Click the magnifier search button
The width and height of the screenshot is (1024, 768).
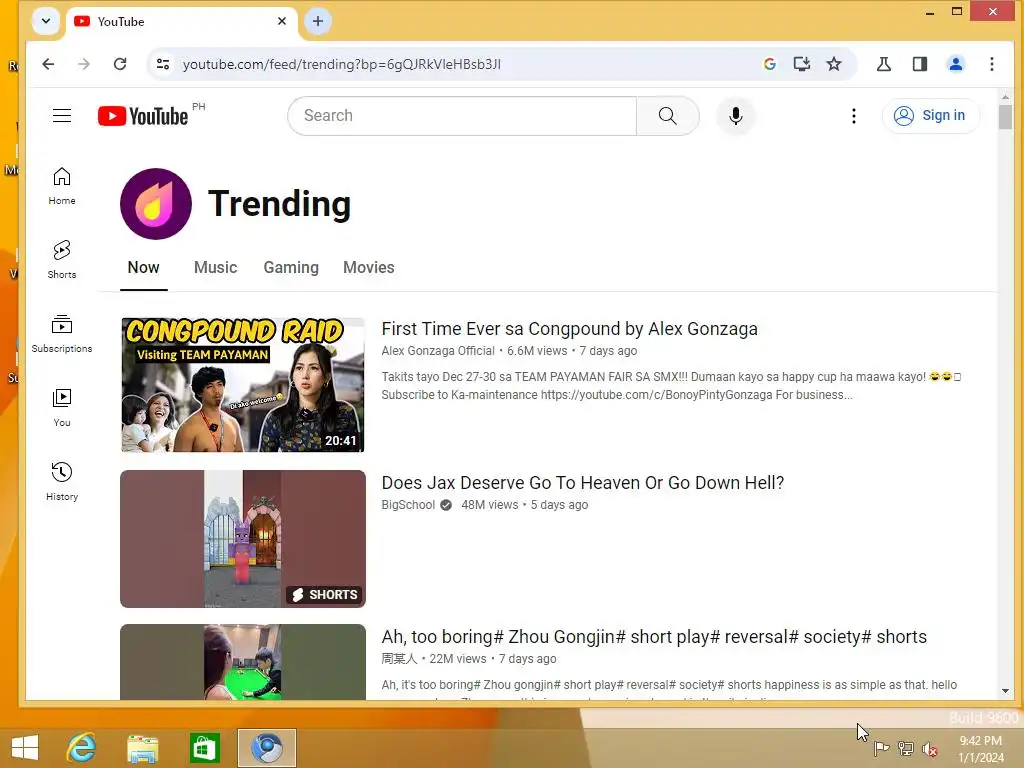[667, 116]
